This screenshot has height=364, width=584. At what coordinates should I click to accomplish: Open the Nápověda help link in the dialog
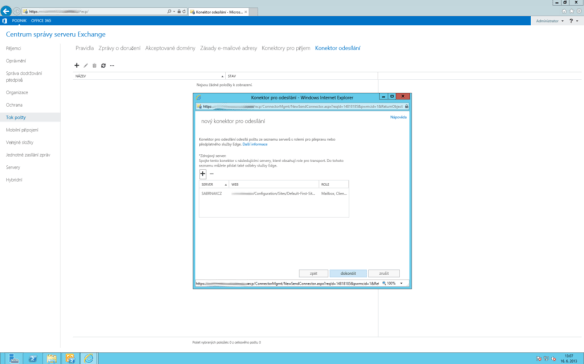tap(398, 117)
